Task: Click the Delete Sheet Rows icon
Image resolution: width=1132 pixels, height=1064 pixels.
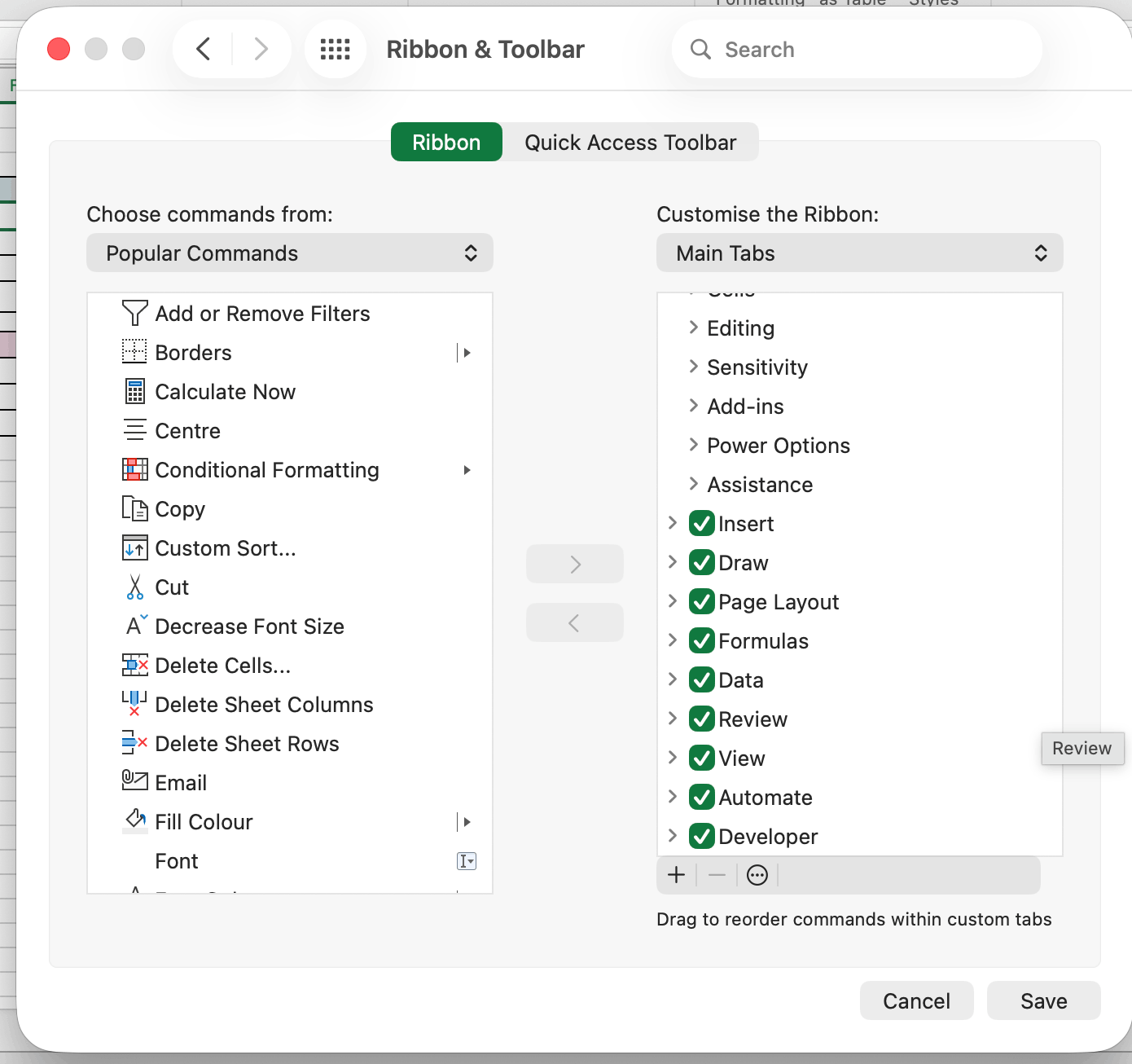Action: [134, 742]
